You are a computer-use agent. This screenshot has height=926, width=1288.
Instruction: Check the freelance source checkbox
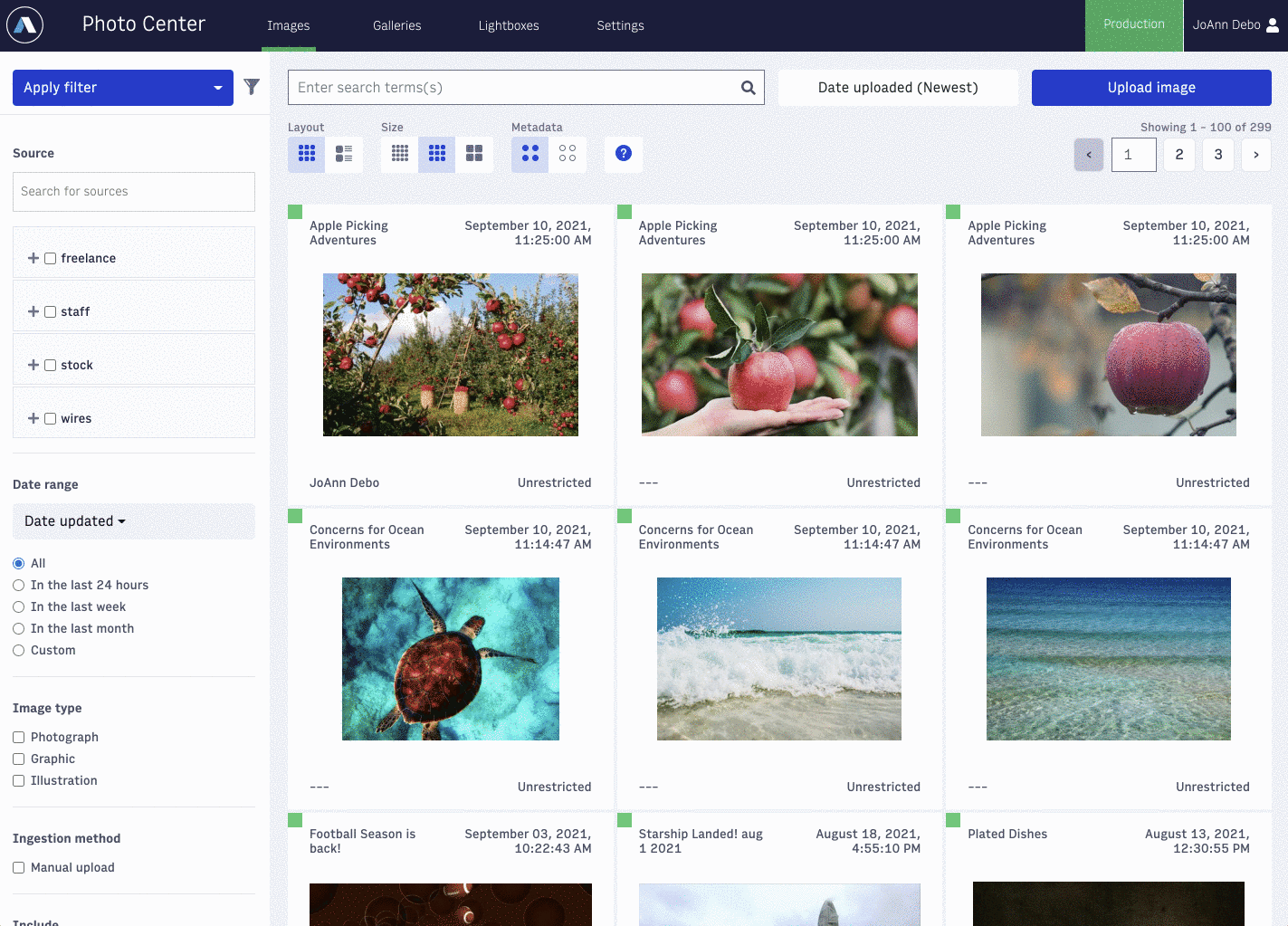click(51, 258)
